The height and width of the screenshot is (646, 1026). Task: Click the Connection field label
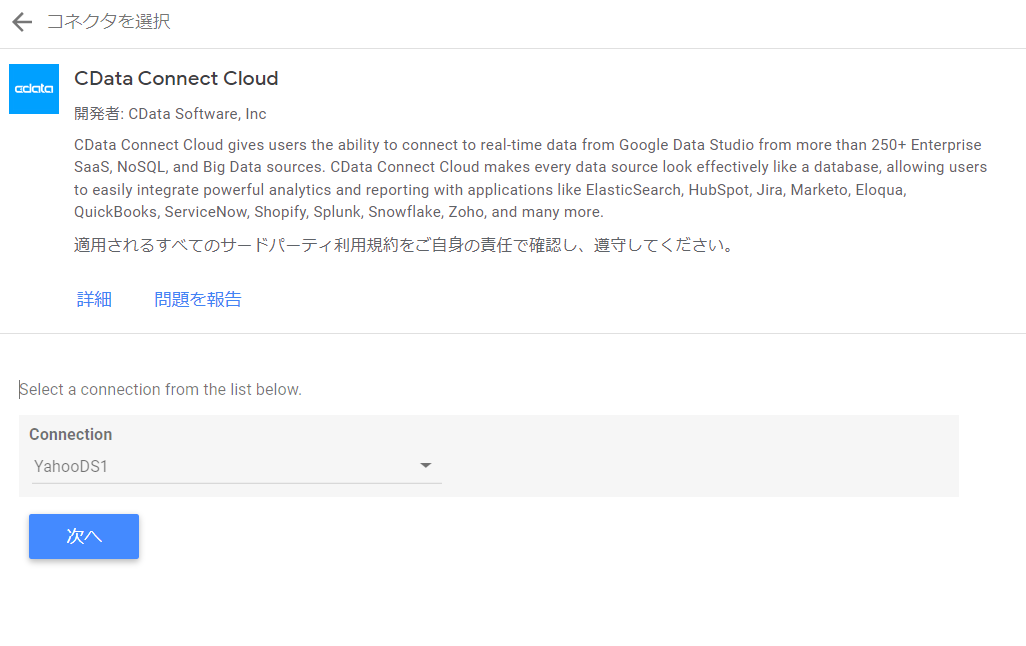pyautogui.click(x=71, y=435)
